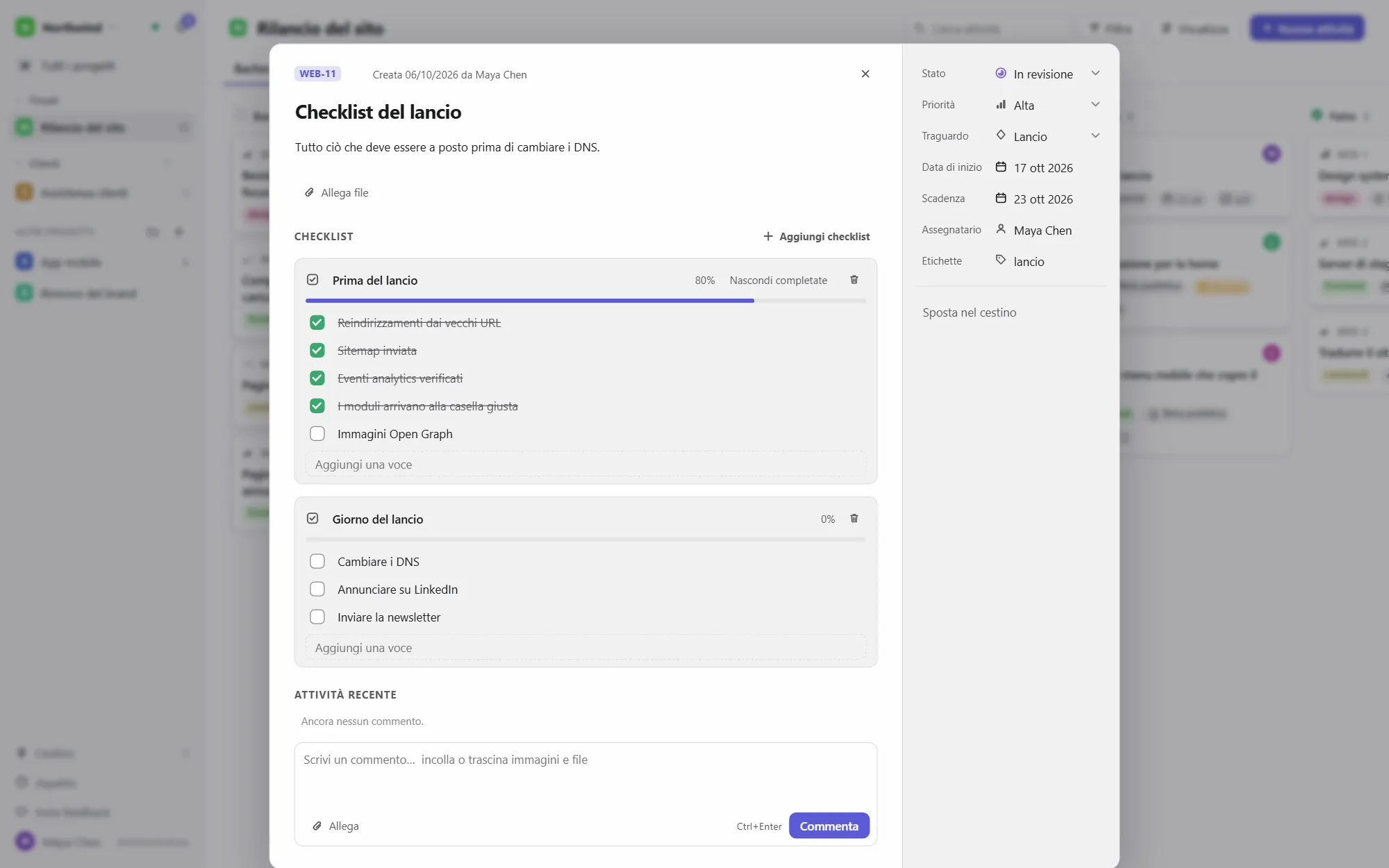Uncheck Reindirizzamenti dai vecchi URL
The height and width of the screenshot is (868, 1389).
coord(317,322)
